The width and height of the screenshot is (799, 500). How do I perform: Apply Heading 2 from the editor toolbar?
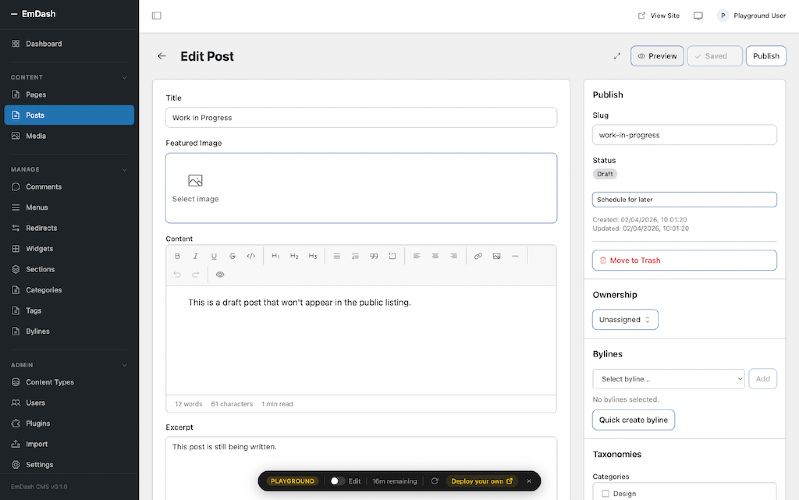tap(294, 256)
